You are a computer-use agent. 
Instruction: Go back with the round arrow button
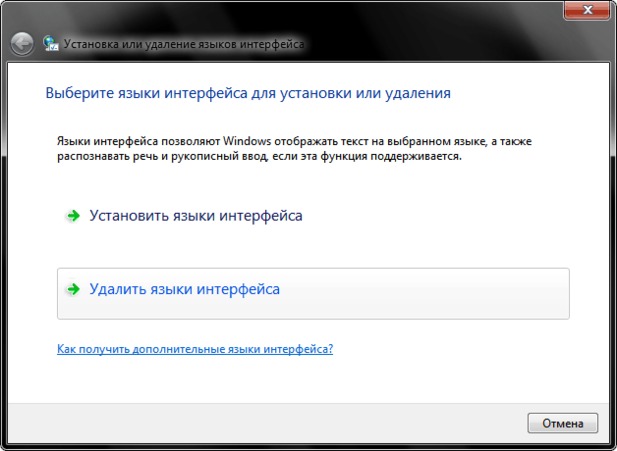(x=22, y=43)
